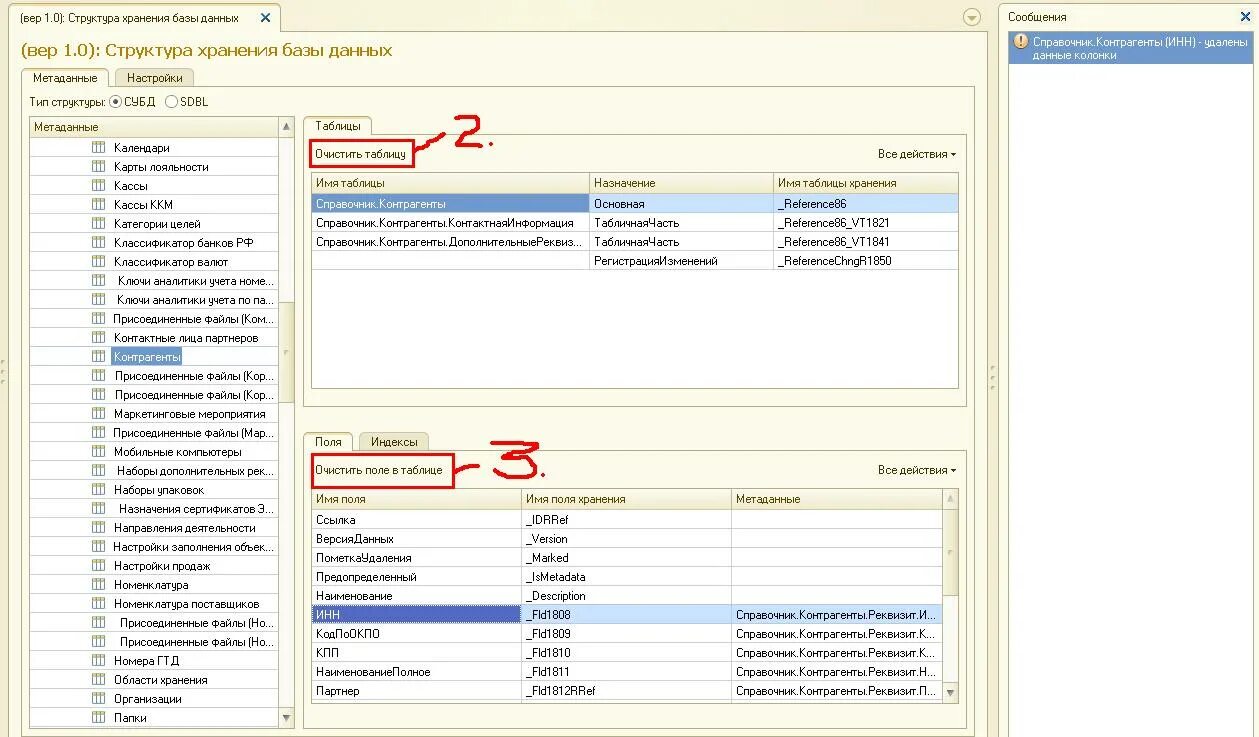Viewport: 1259px width, 737px height.
Task: Select РегистрацияИзменений table row
Action: [x=635, y=261]
